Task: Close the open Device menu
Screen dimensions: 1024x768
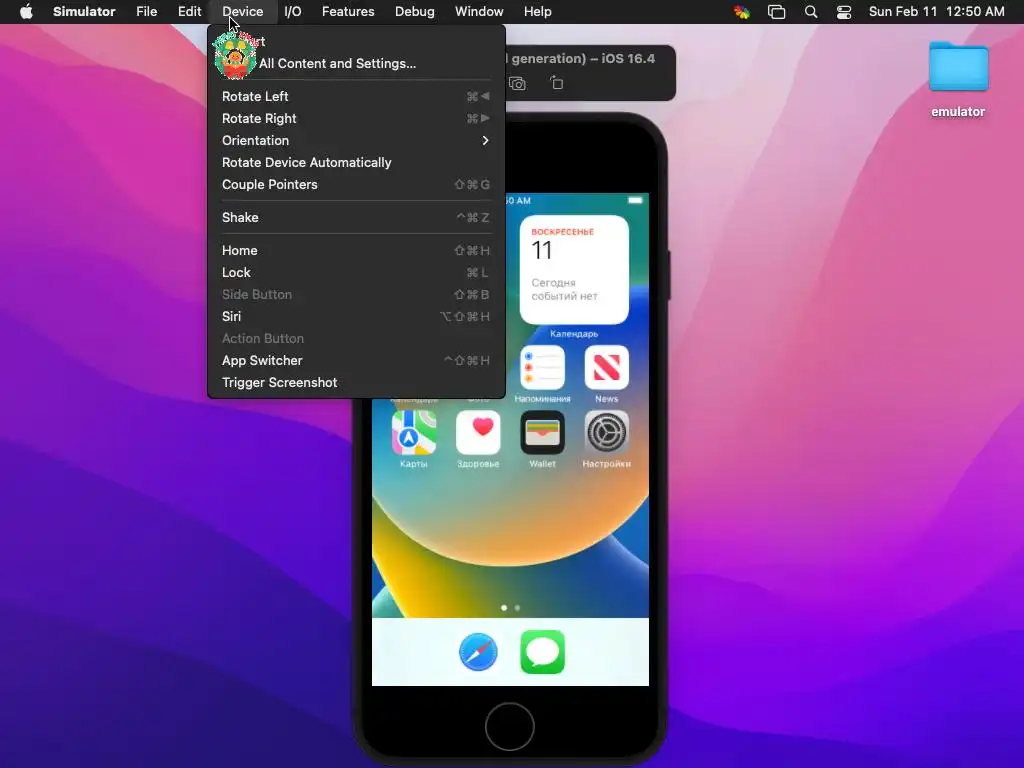Action: (x=242, y=12)
